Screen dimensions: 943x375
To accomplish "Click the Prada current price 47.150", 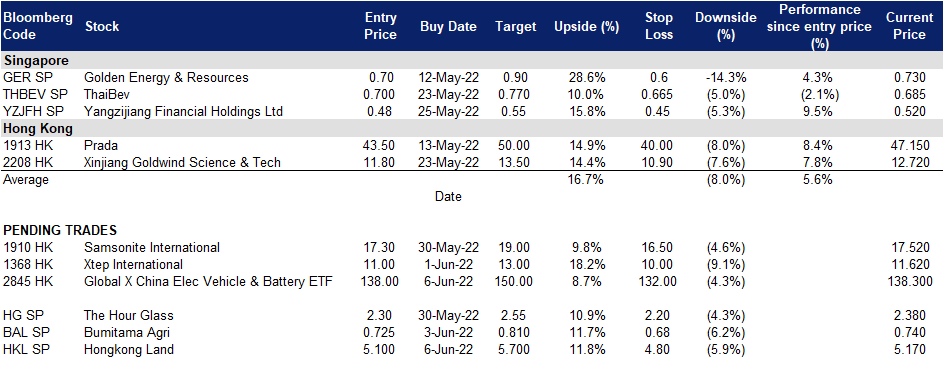I will point(910,145).
